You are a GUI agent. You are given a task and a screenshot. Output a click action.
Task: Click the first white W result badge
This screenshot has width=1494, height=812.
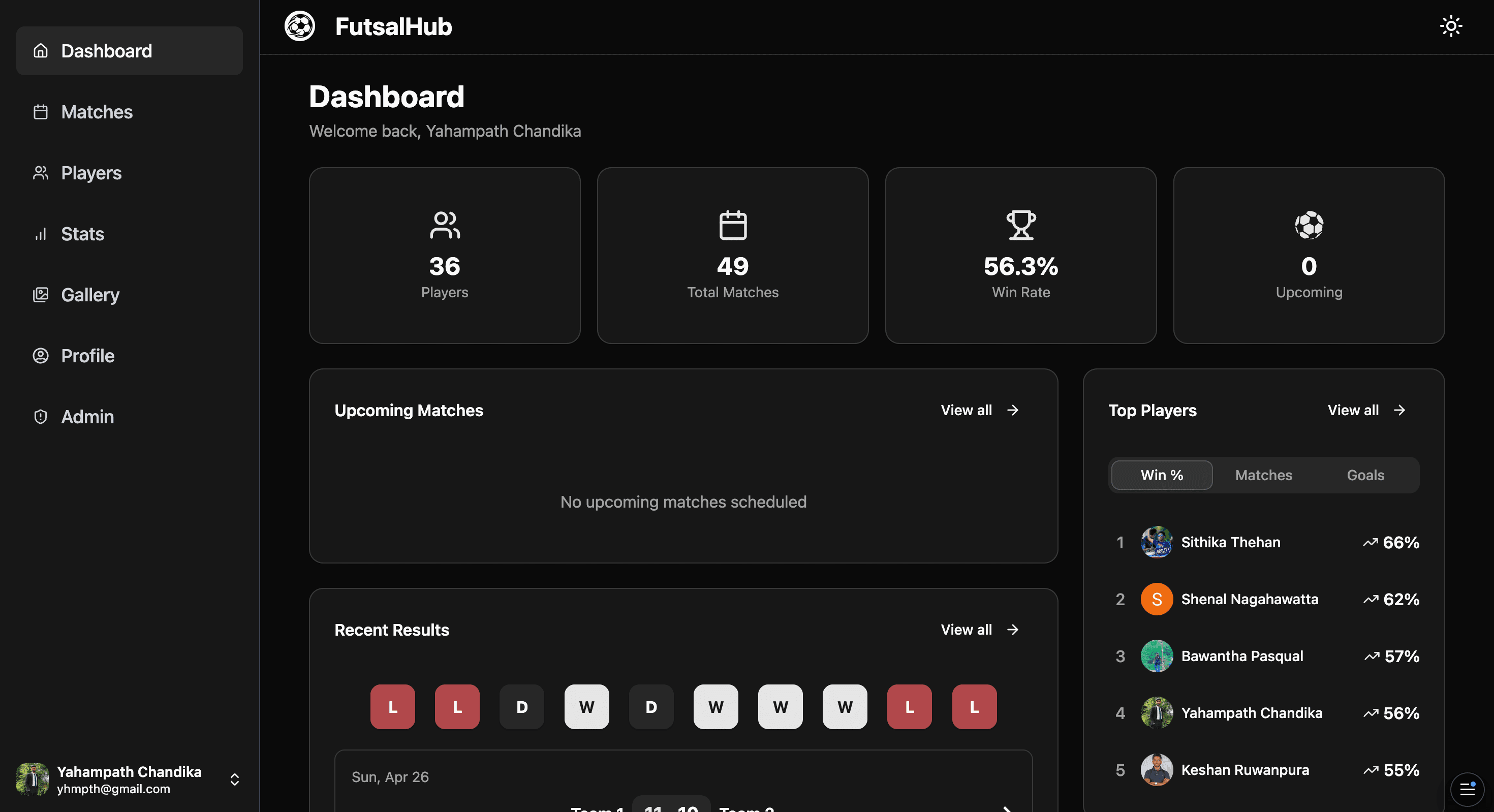point(586,706)
